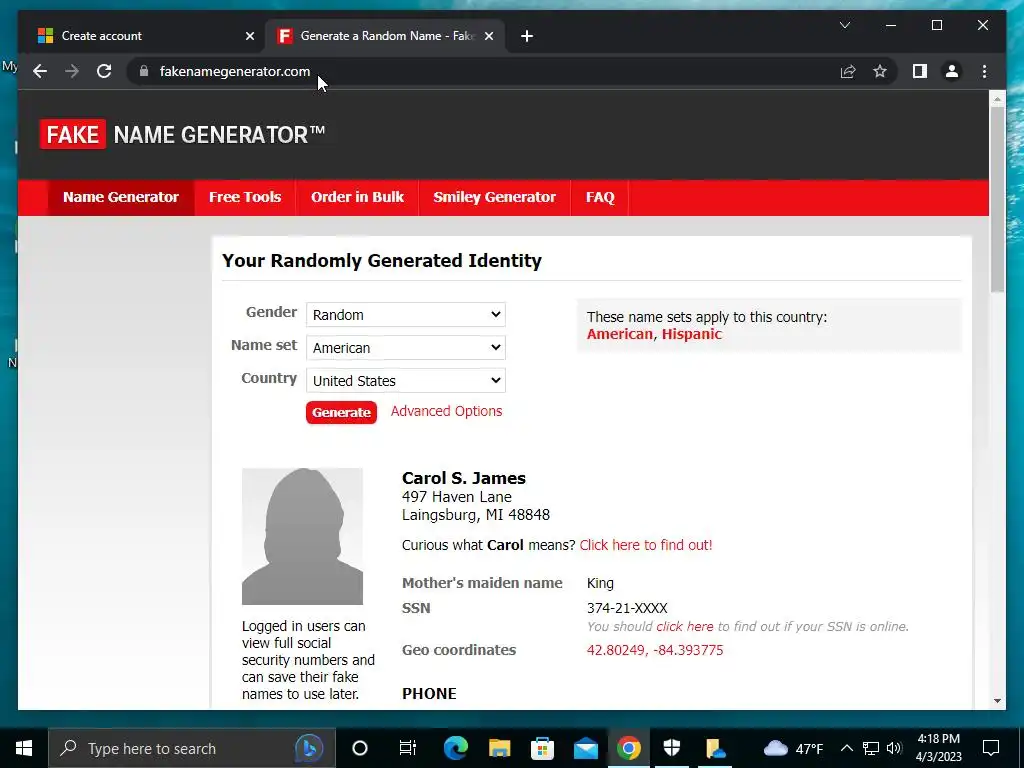Open the Advanced Options link

pyautogui.click(x=447, y=411)
